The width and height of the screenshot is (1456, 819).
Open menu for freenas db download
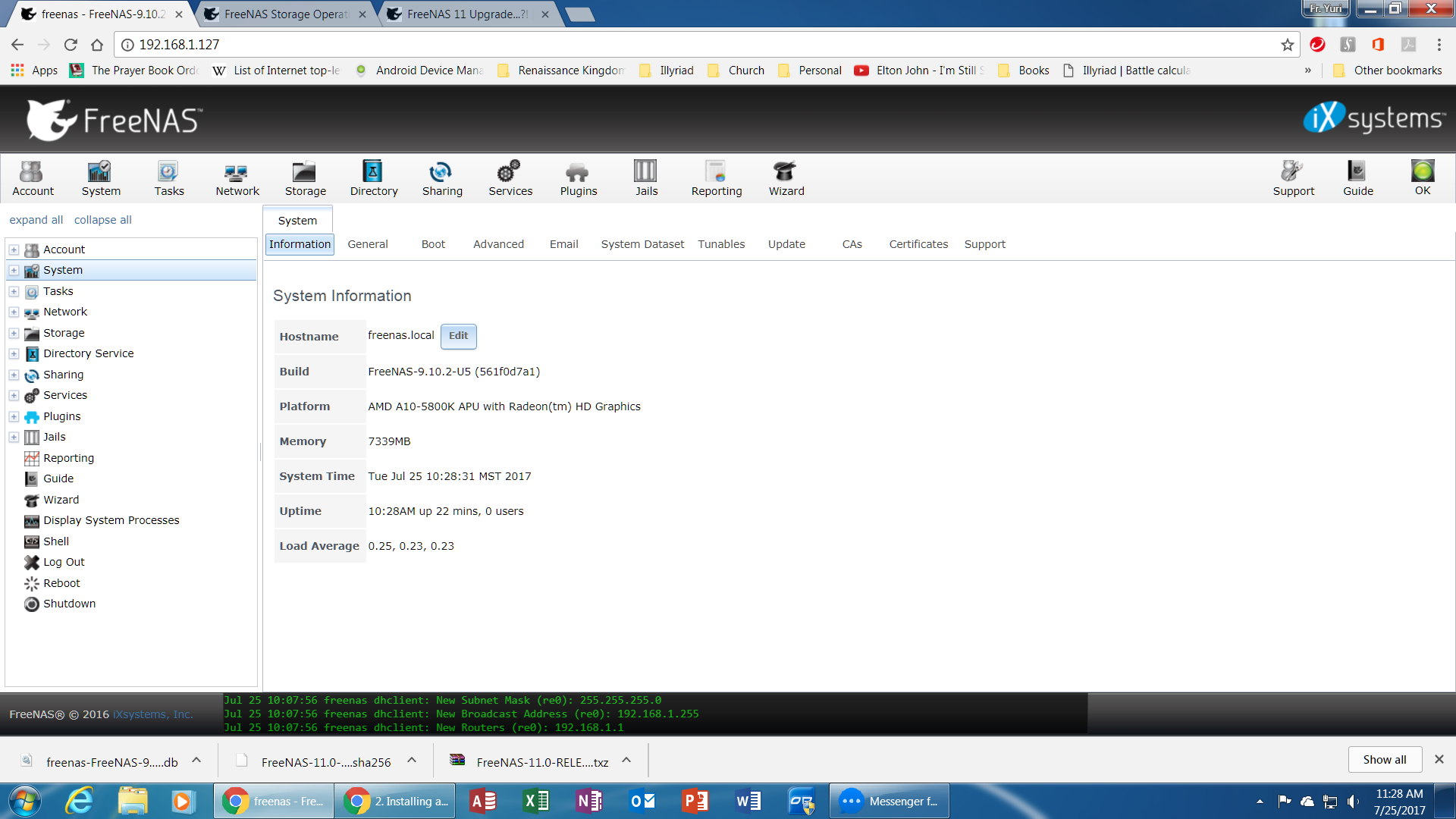point(196,760)
